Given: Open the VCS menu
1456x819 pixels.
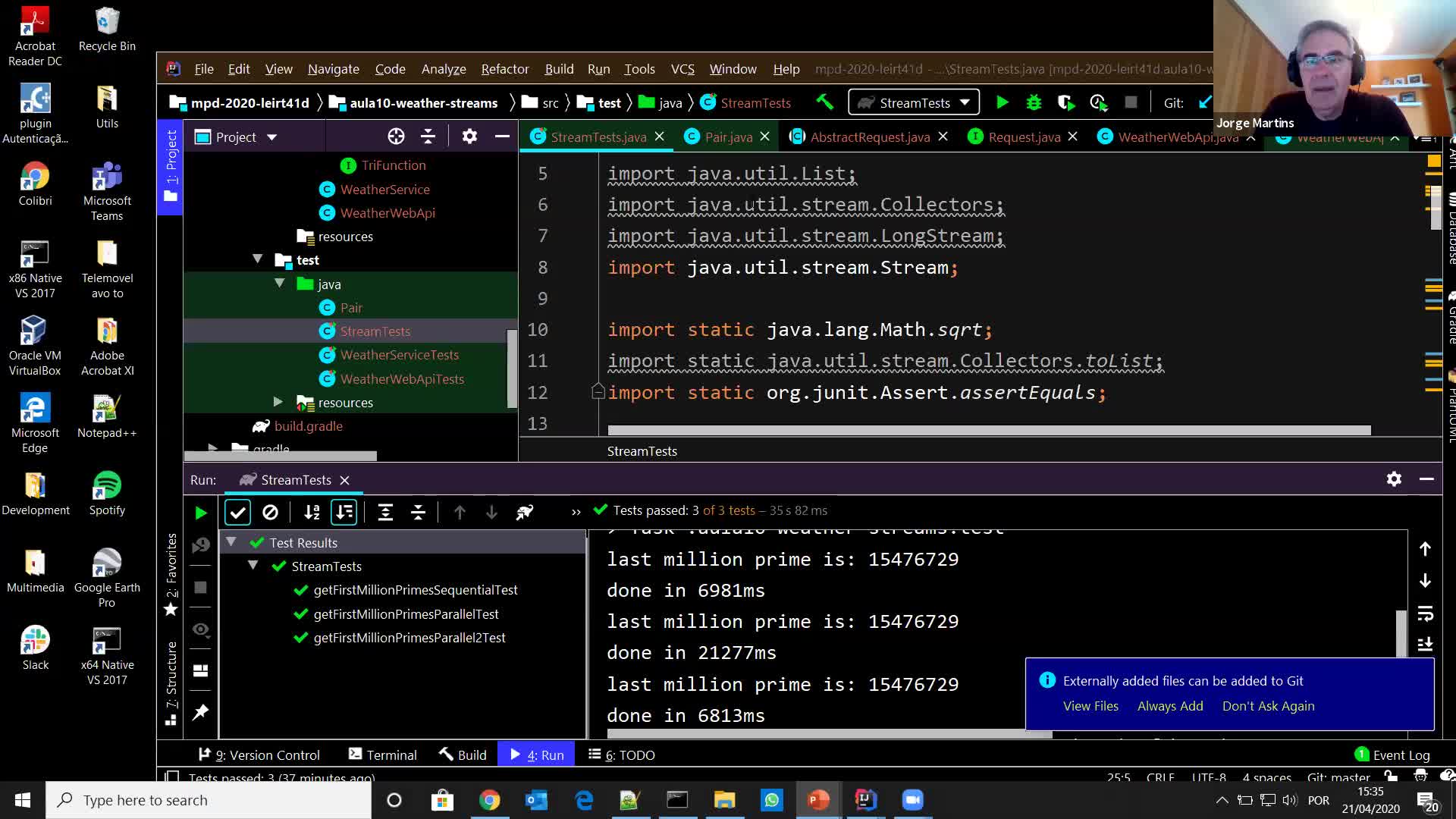Looking at the screenshot, I should pyautogui.click(x=682, y=69).
